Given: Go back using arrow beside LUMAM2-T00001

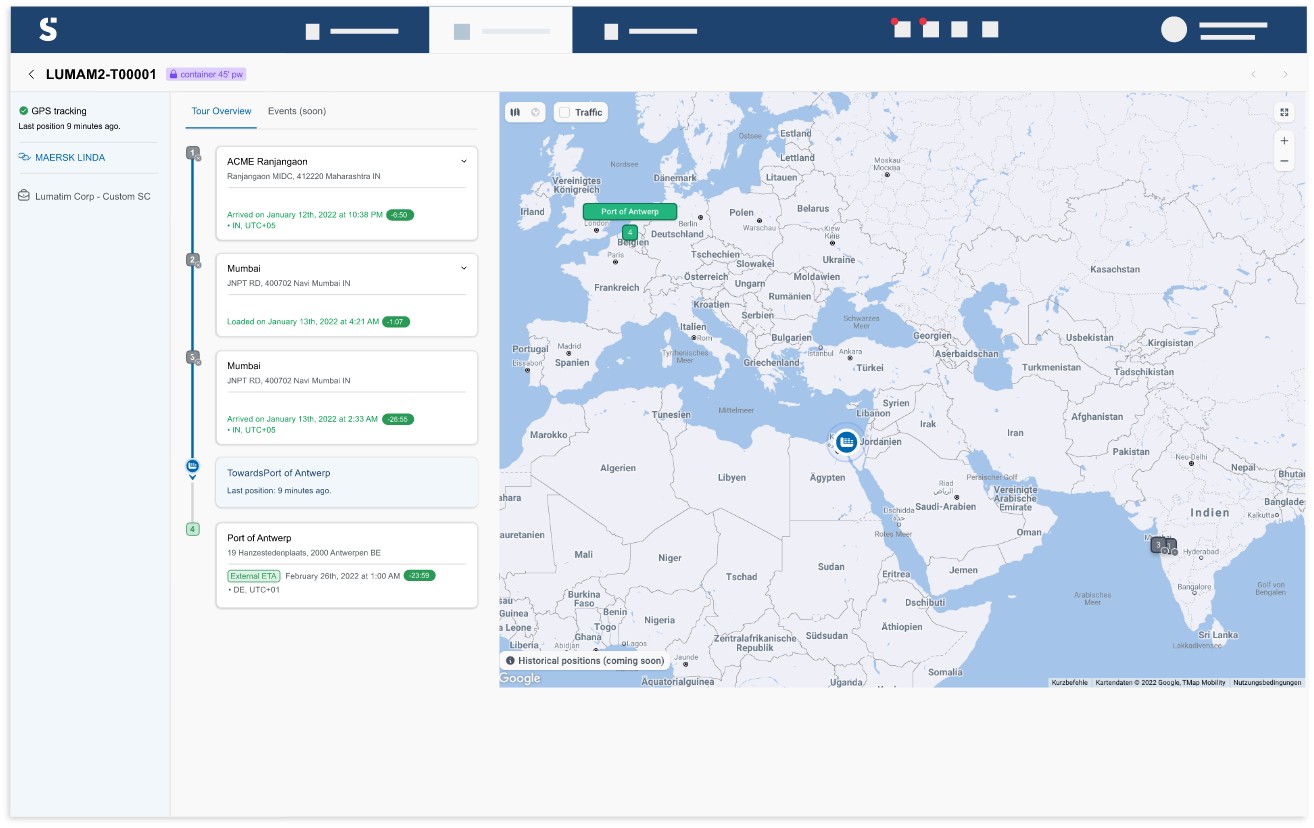Looking at the screenshot, I should pyautogui.click(x=31, y=74).
